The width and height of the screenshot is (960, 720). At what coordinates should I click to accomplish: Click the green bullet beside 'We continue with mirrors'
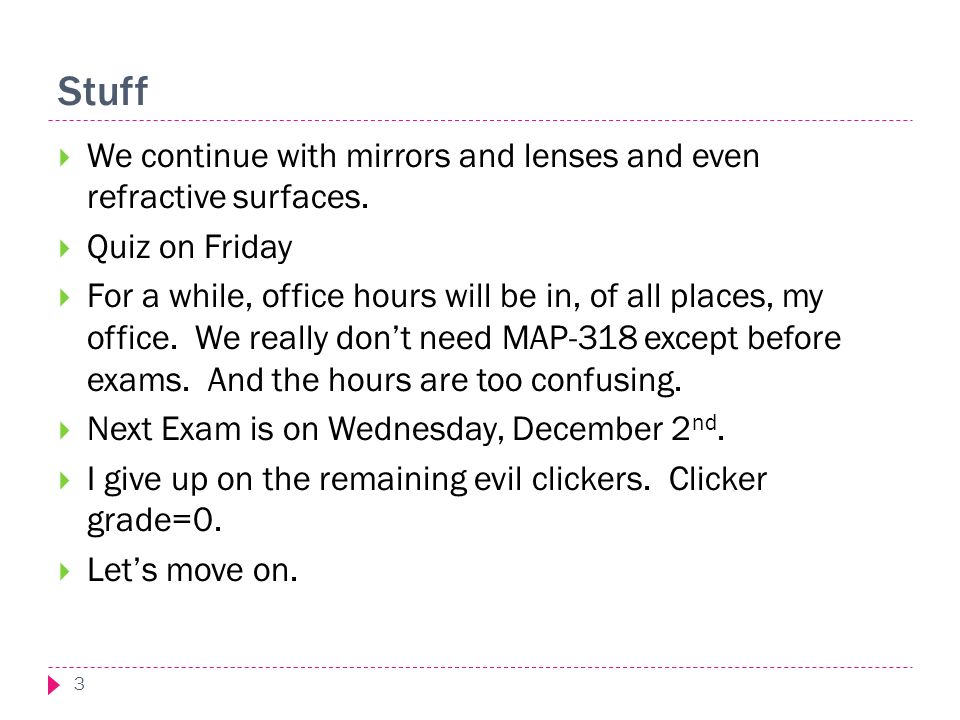pos(64,158)
